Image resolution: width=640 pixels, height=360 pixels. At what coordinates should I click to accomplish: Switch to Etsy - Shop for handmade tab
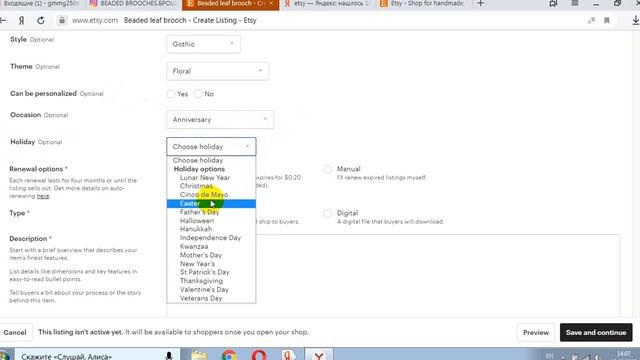tap(422, 4)
